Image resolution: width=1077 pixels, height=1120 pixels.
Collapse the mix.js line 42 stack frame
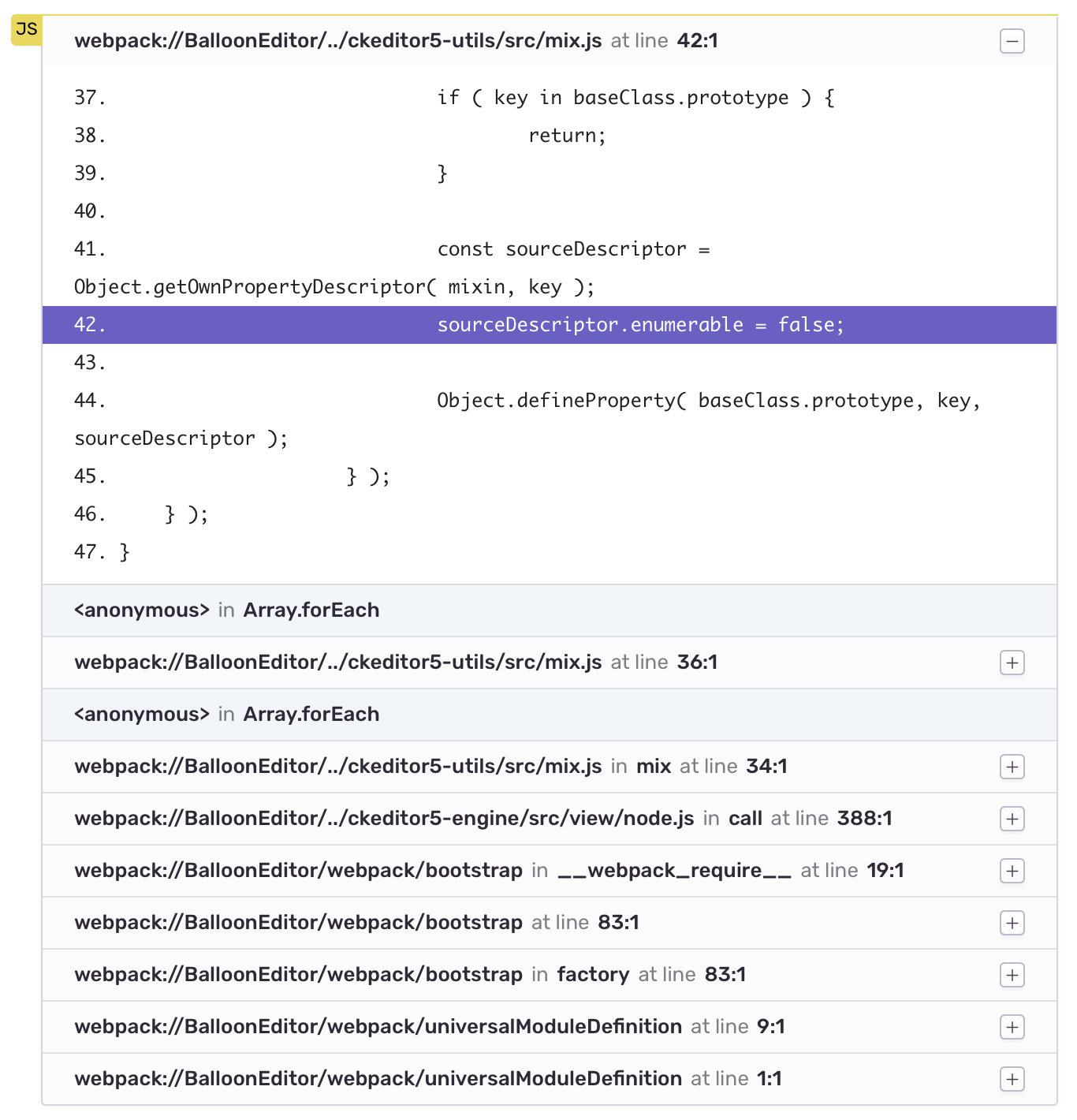click(x=1012, y=41)
